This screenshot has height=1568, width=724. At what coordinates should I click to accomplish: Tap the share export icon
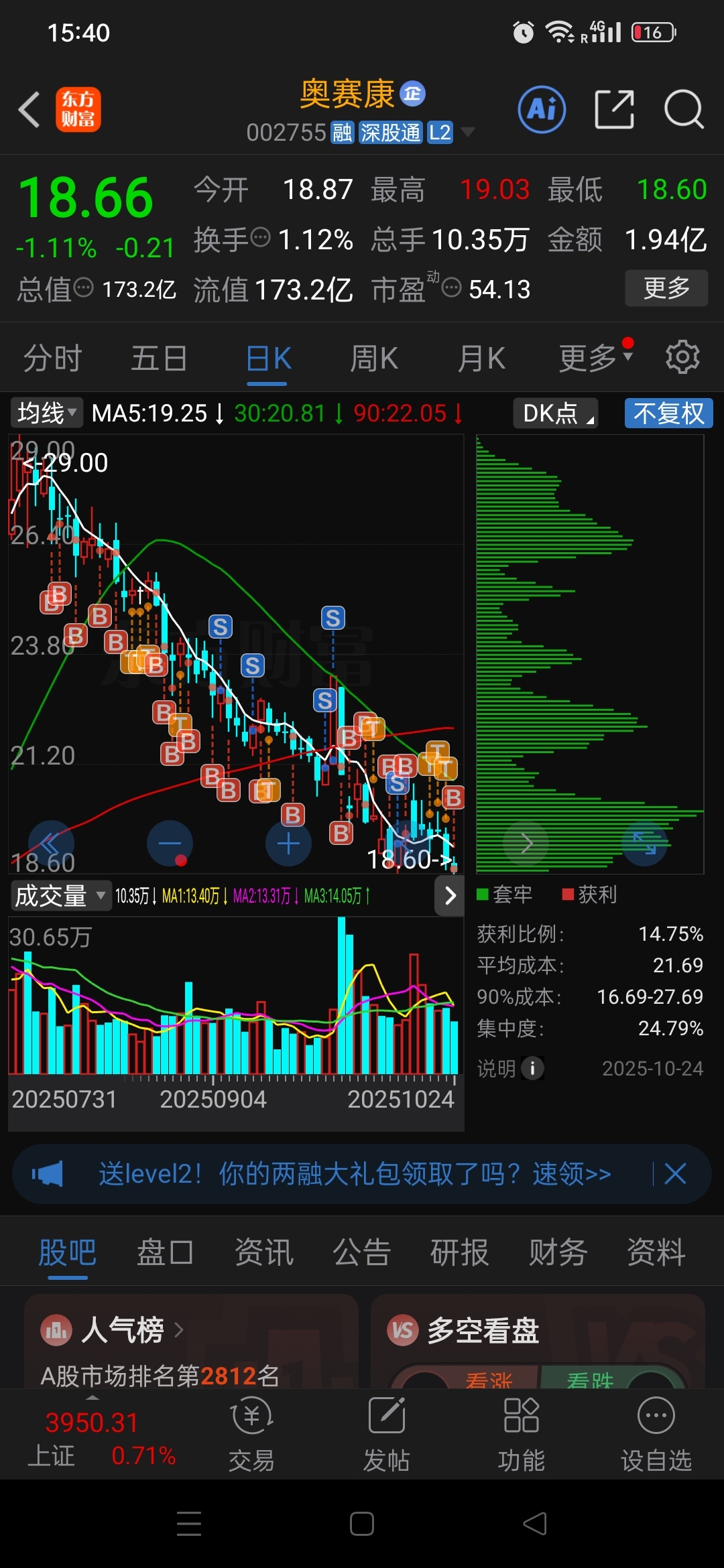[x=615, y=109]
